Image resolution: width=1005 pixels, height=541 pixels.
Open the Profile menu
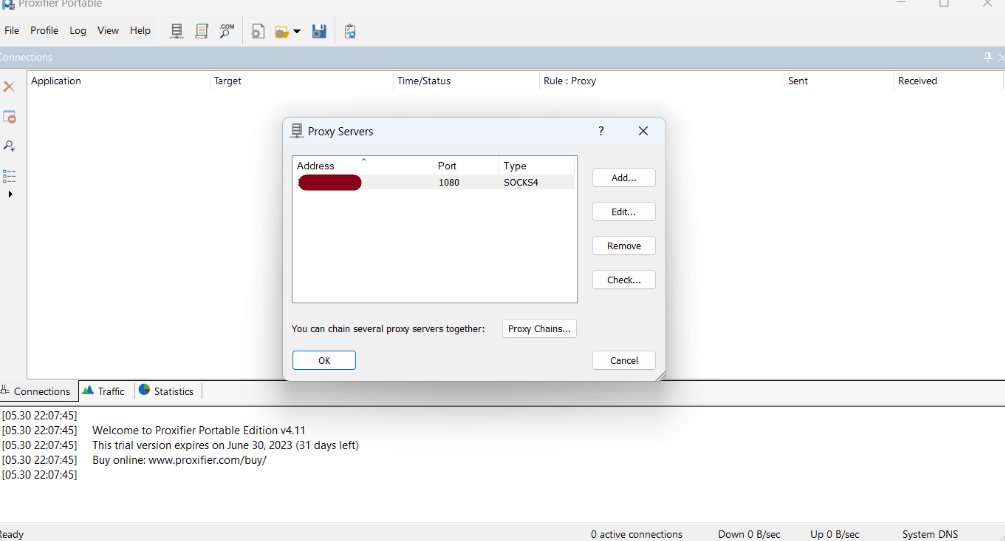[44, 31]
